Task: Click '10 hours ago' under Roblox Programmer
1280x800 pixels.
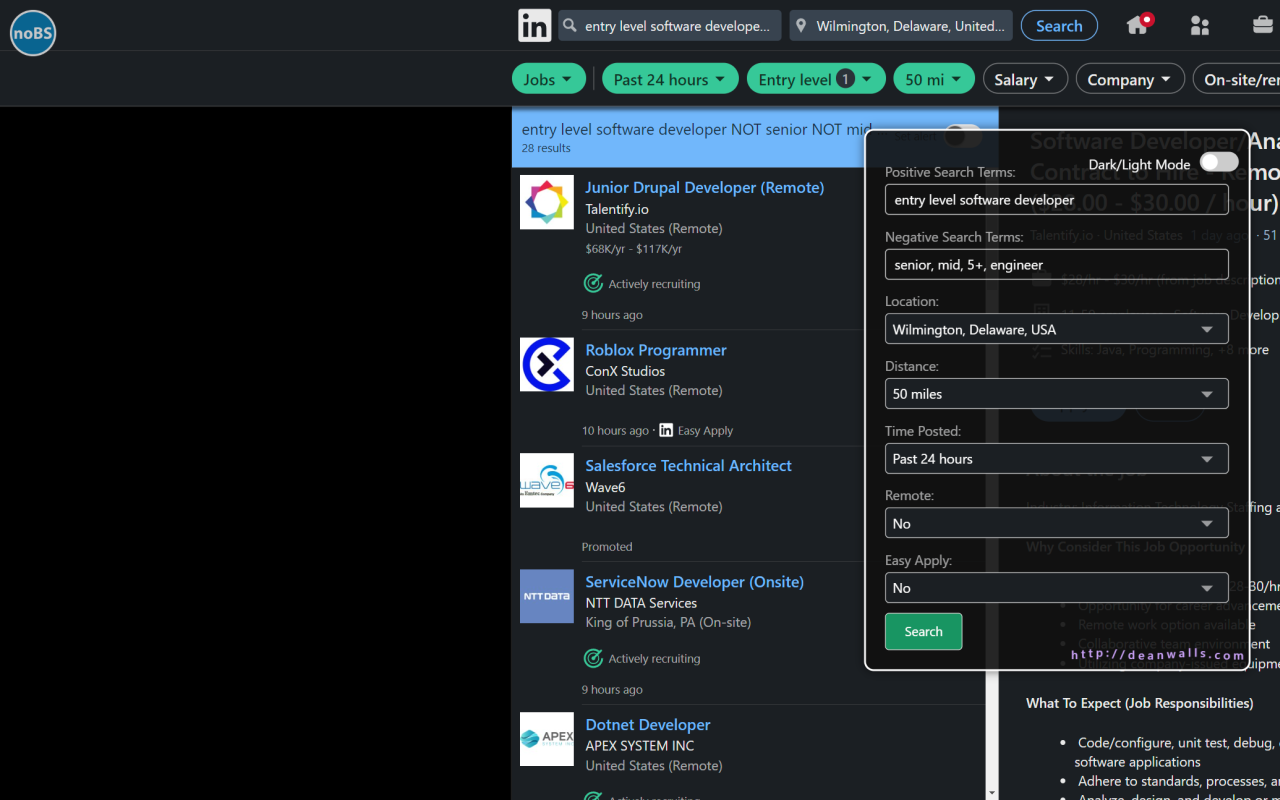Action: click(615, 431)
